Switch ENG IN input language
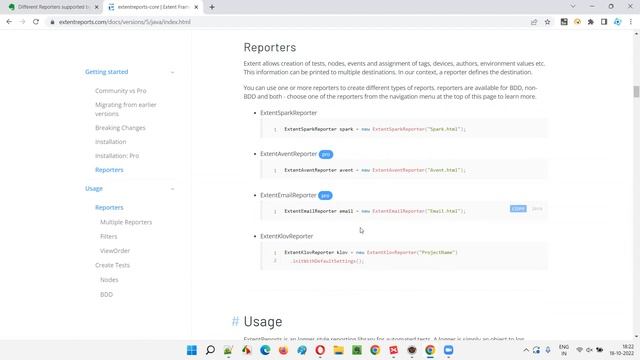The height and width of the screenshot is (360, 640). [564, 350]
